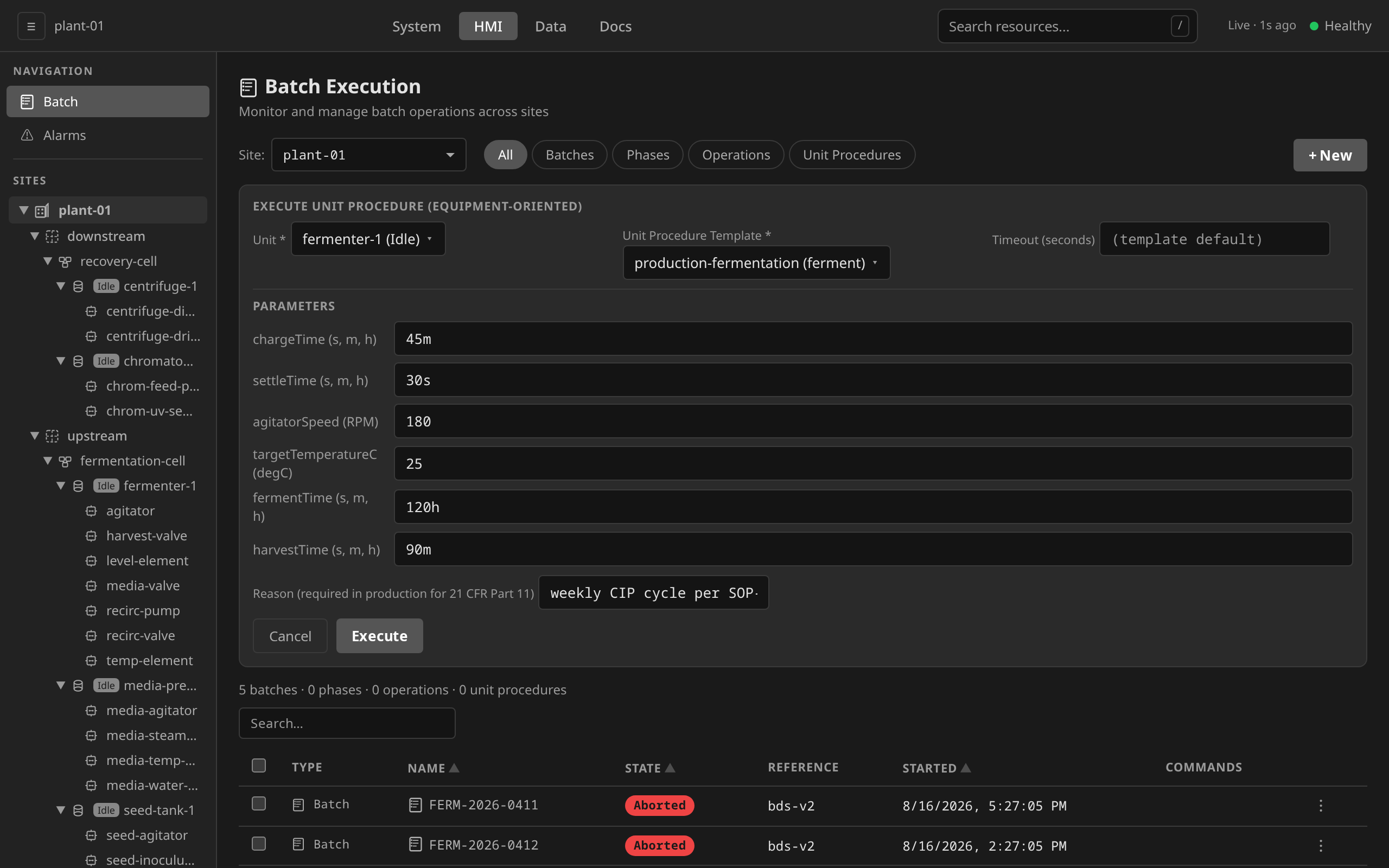Switch to the Docs tab
This screenshot has width=1389, height=868.
(x=615, y=26)
